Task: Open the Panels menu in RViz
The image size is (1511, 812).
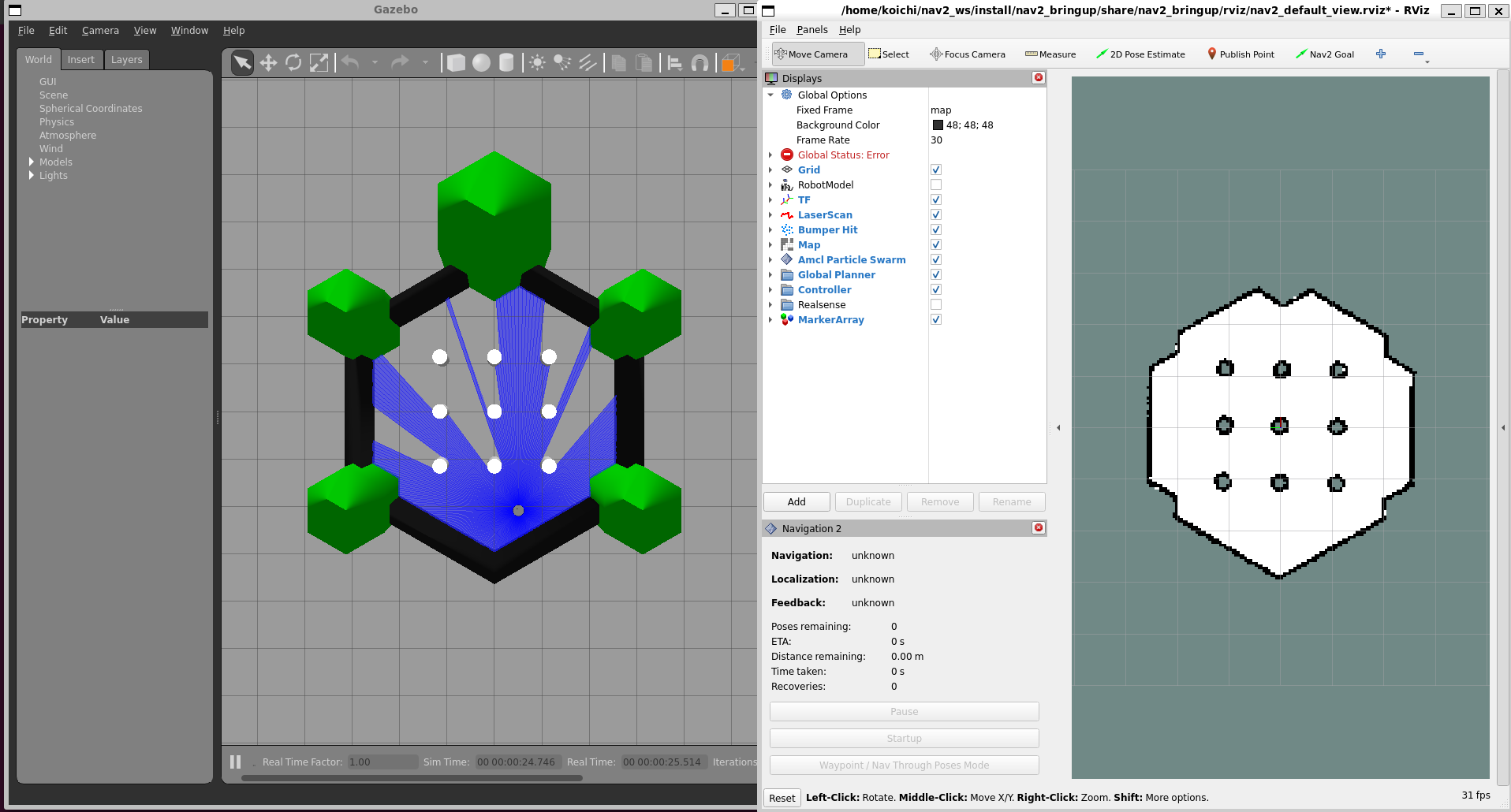Action: click(x=812, y=29)
